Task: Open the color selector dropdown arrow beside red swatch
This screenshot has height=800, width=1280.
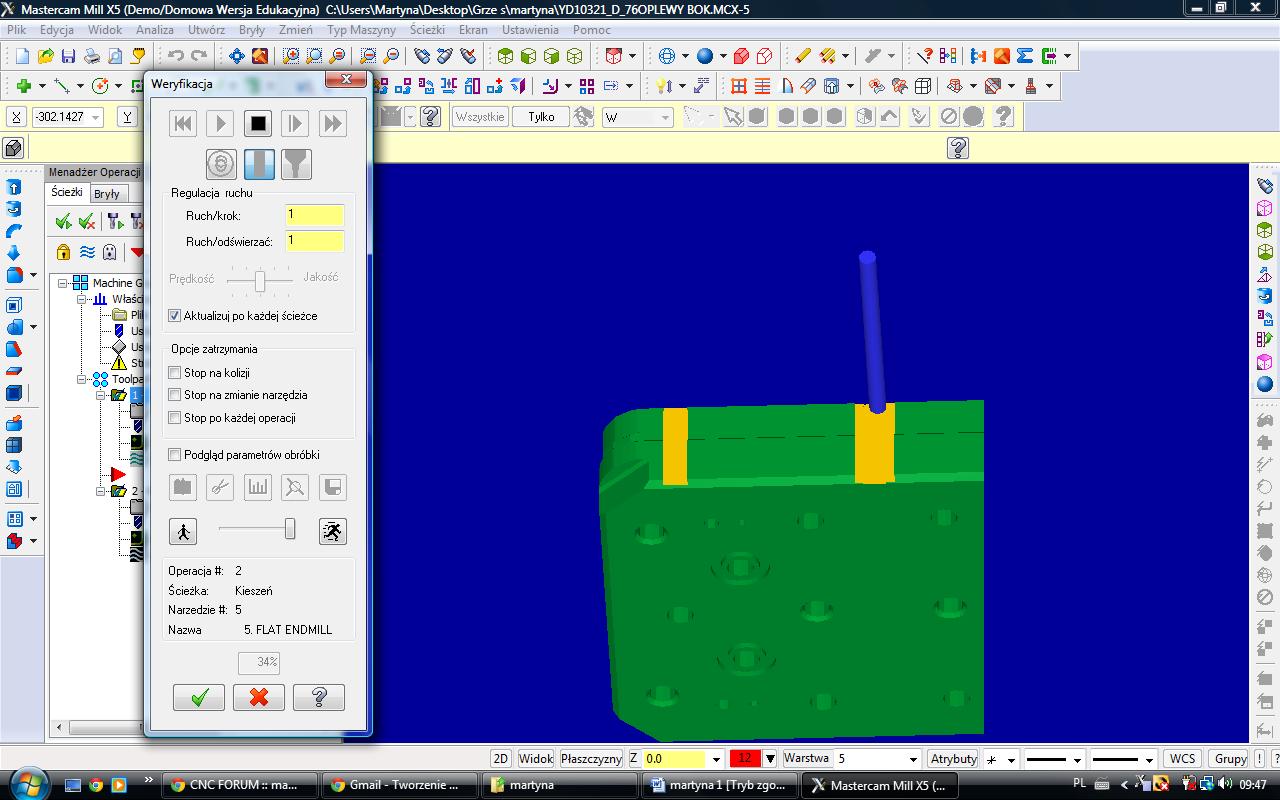Action: (x=769, y=759)
